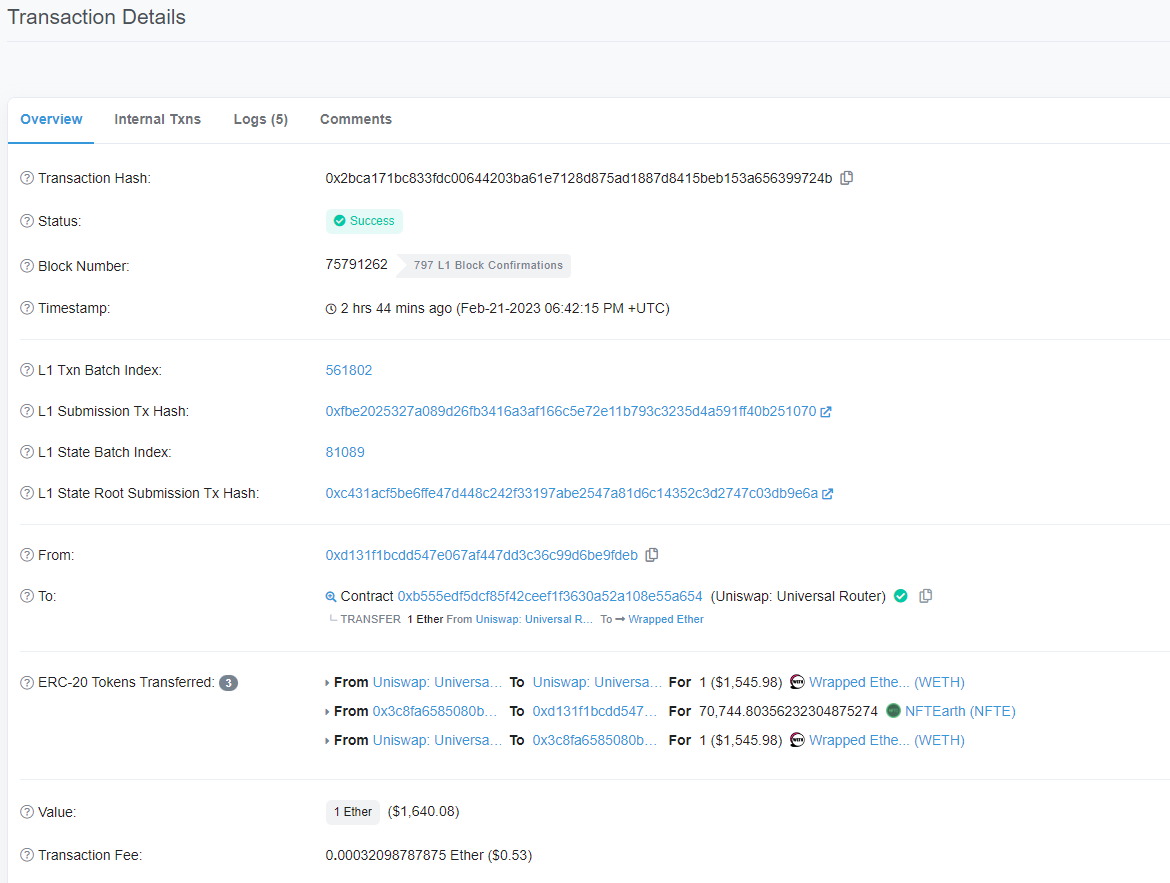Open external link icon for L1 State Root Submission
1170x883 pixels.
click(828, 494)
